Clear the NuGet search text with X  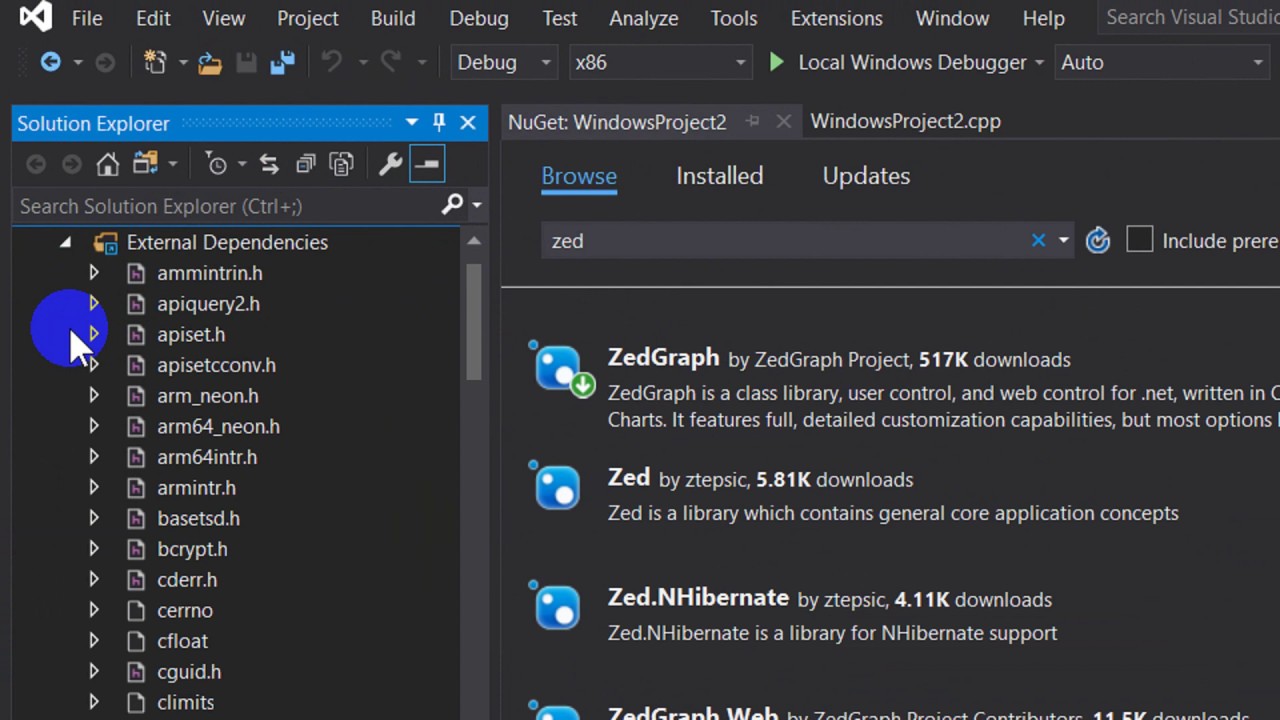(1038, 240)
